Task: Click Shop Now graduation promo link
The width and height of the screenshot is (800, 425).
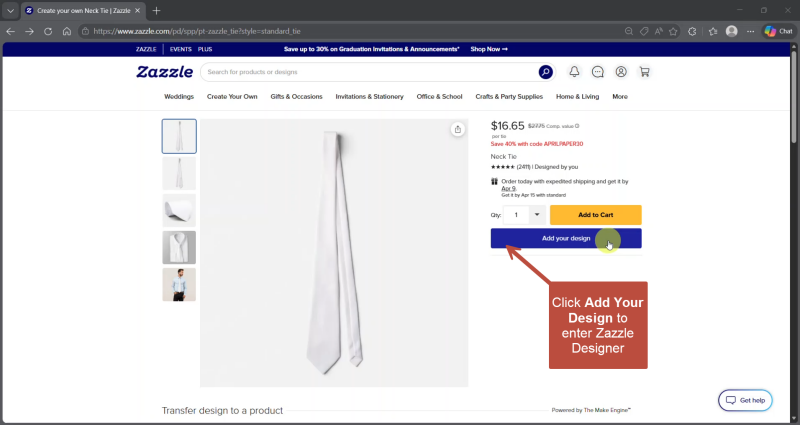Action: pyautogui.click(x=489, y=49)
